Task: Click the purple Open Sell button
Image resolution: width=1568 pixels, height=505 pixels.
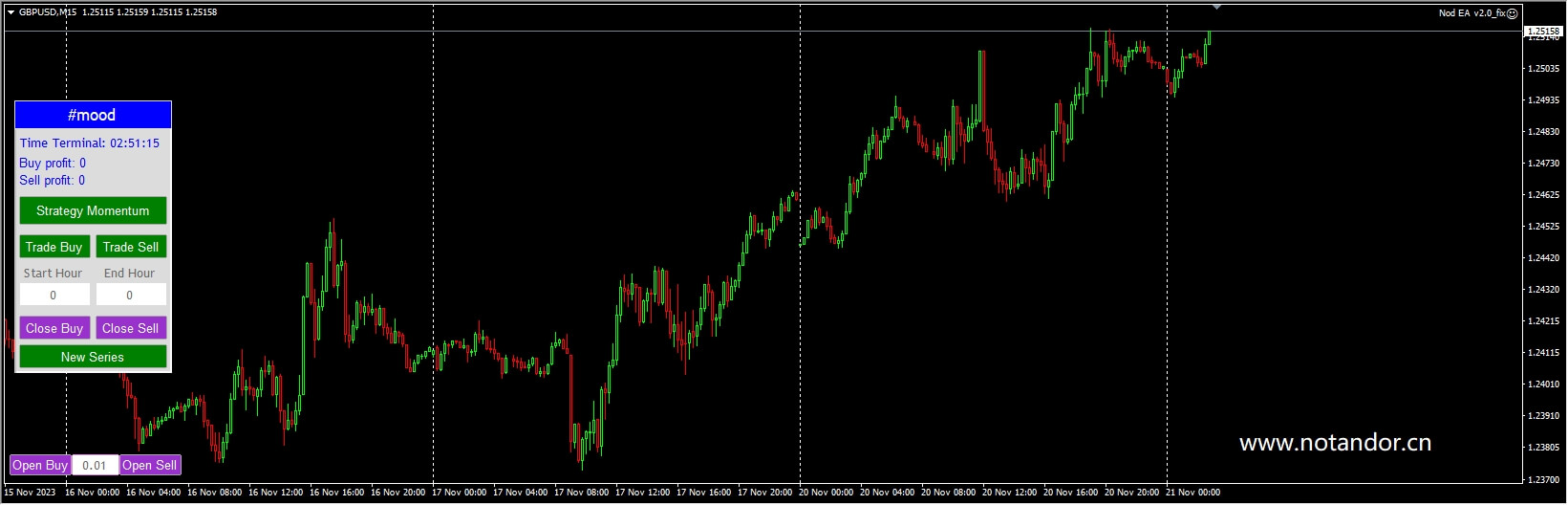Action: point(150,466)
